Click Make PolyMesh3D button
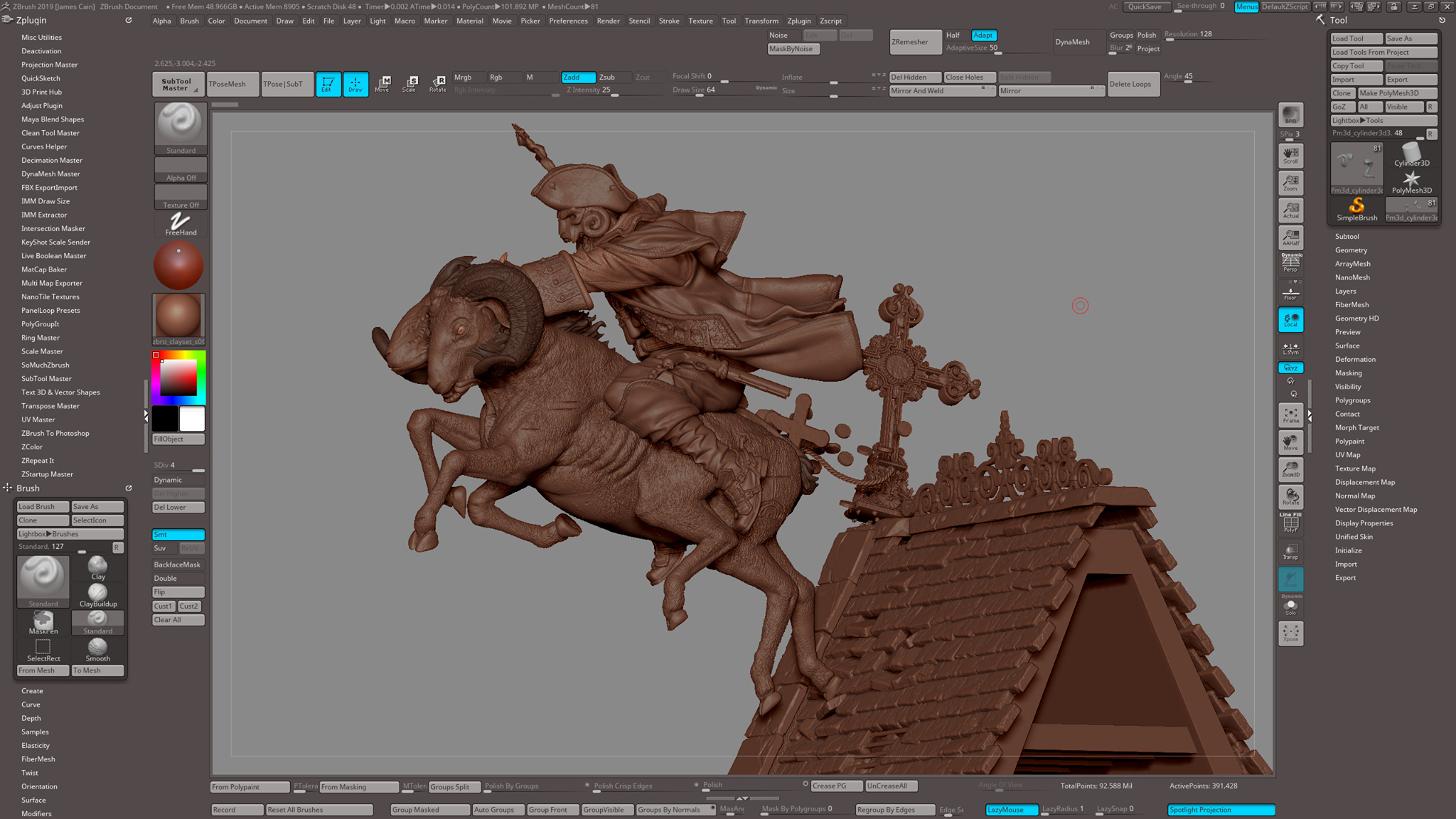 click(x=1397, y=93)
